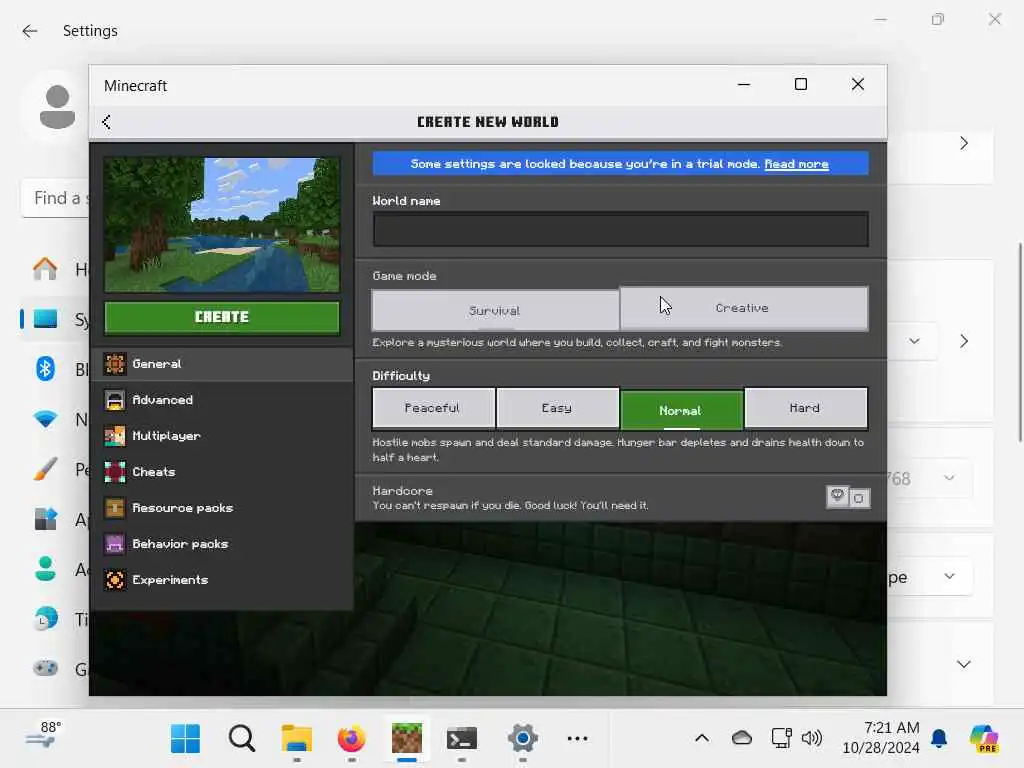Open Personalization paintbrush icon
The image size is (1024, 768).
(45, 469)
